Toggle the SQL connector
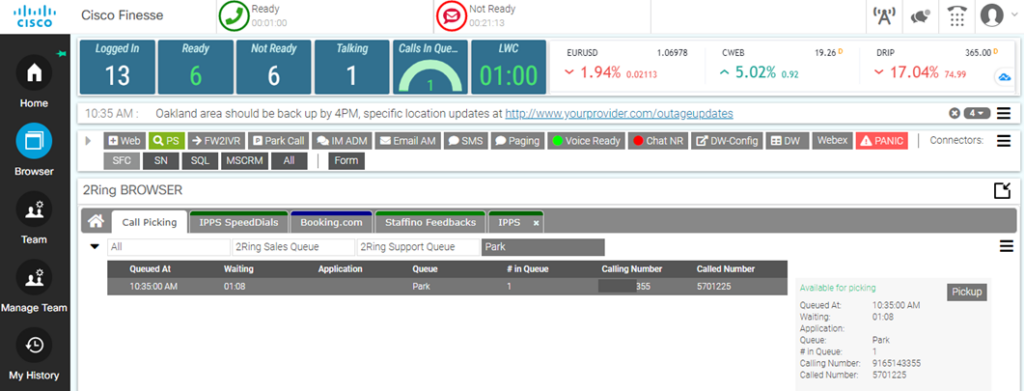This screenshot has height=391, width=1024. click(200, 161)
